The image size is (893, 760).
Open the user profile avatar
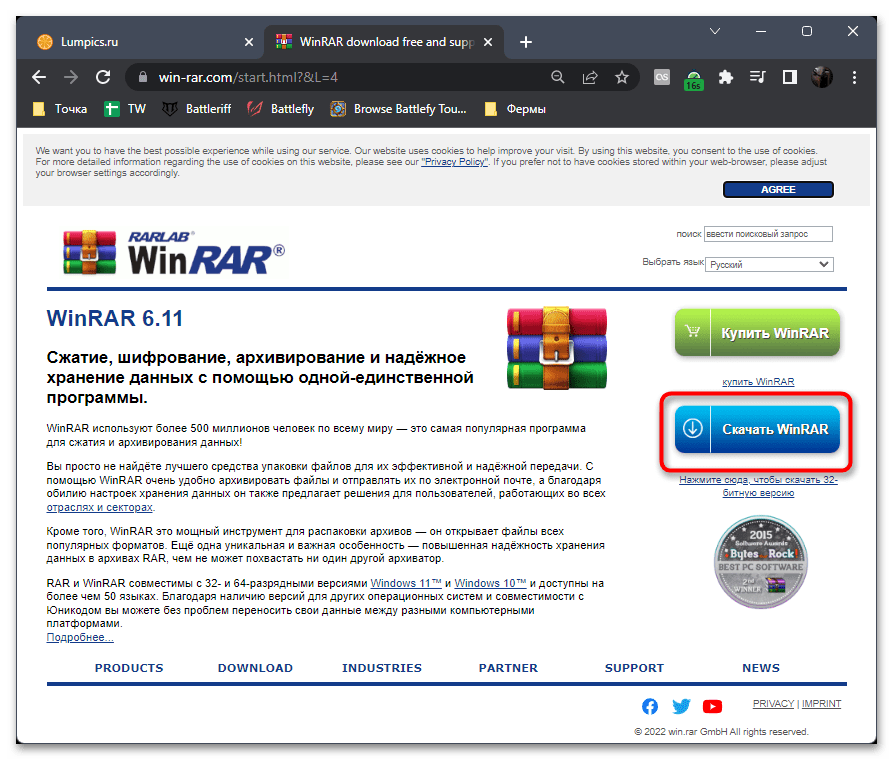(x=822, y=77)
